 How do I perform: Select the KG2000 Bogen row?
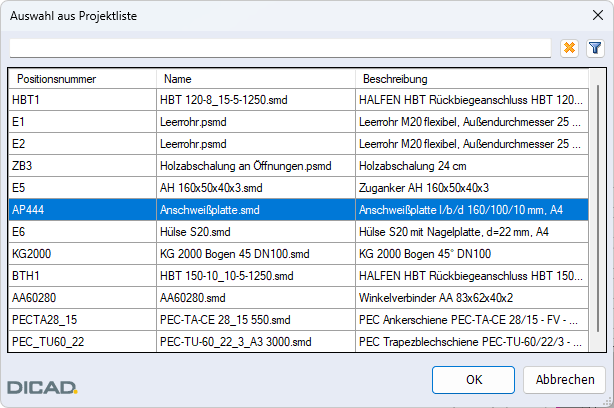point(298,254)
